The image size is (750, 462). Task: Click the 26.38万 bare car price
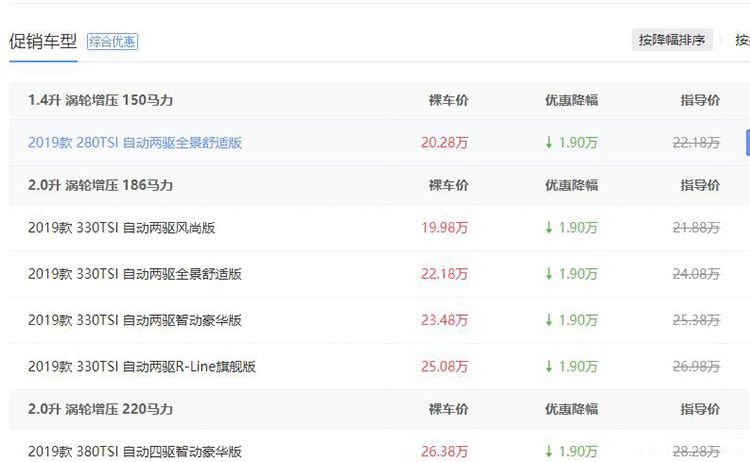(x=444, y=451)
